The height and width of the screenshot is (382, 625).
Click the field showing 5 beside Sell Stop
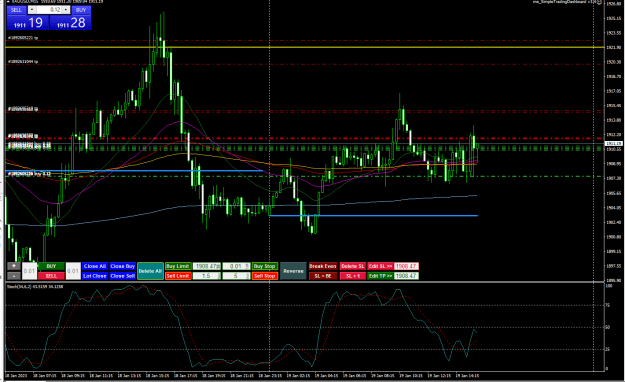point(236,276)
